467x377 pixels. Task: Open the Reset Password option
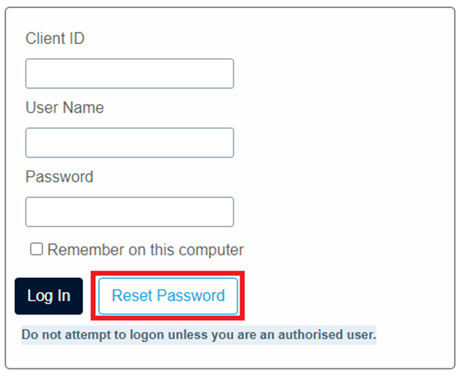coord(168,296)
